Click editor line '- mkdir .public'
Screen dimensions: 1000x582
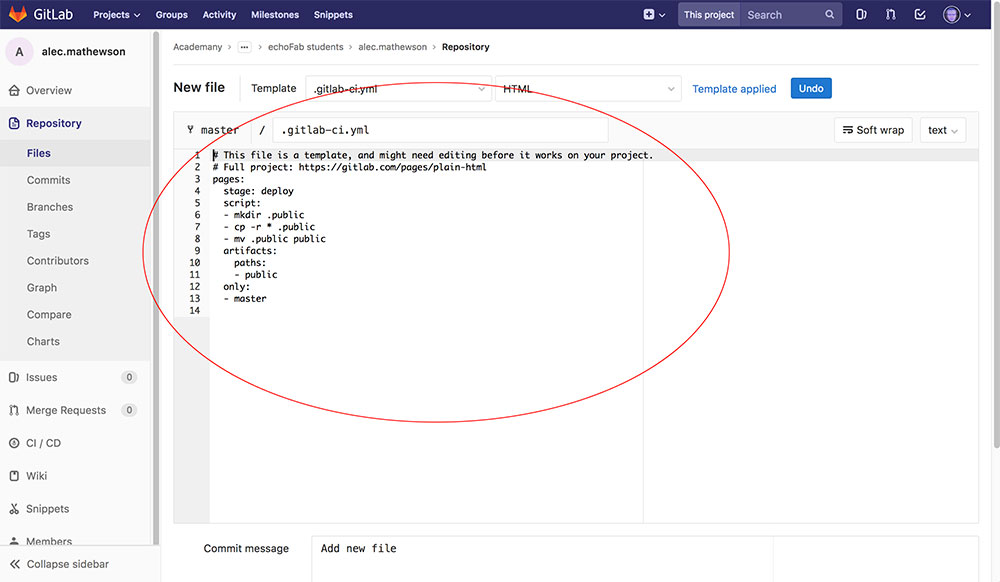[263, 215]
